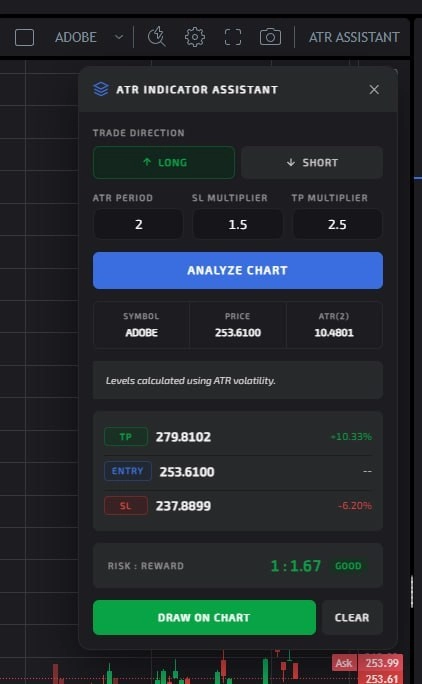Click the TP badge label
This screenshot has width=422, height=684.
tap(126, 437)
